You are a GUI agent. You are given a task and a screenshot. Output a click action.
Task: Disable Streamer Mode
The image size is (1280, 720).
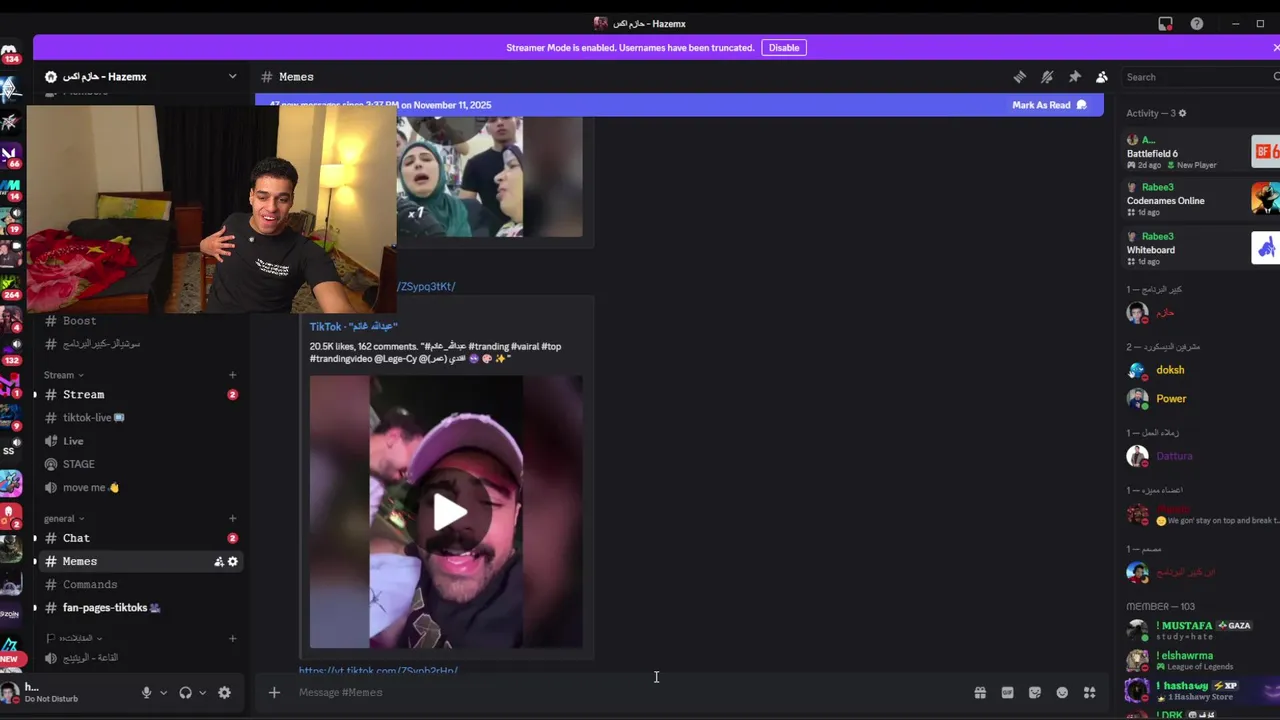tap(784, 47)
